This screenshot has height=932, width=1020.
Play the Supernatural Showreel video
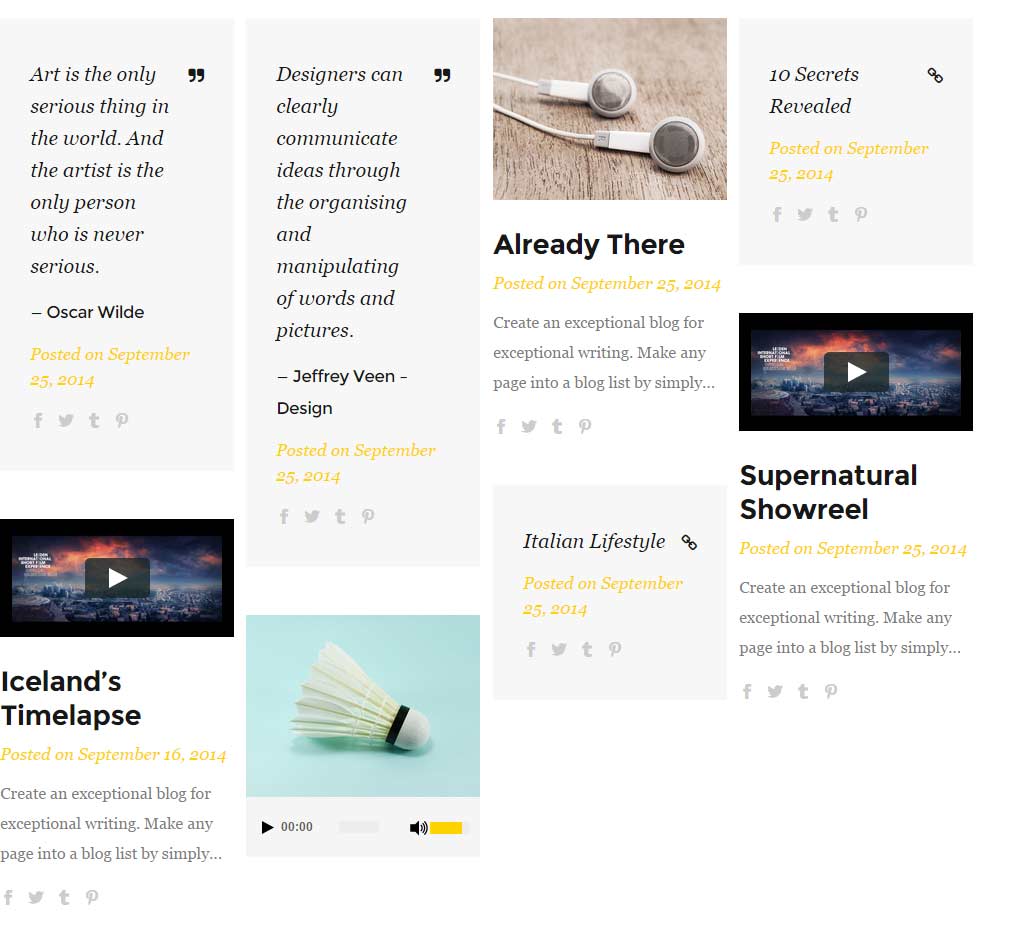pos(856,372)
